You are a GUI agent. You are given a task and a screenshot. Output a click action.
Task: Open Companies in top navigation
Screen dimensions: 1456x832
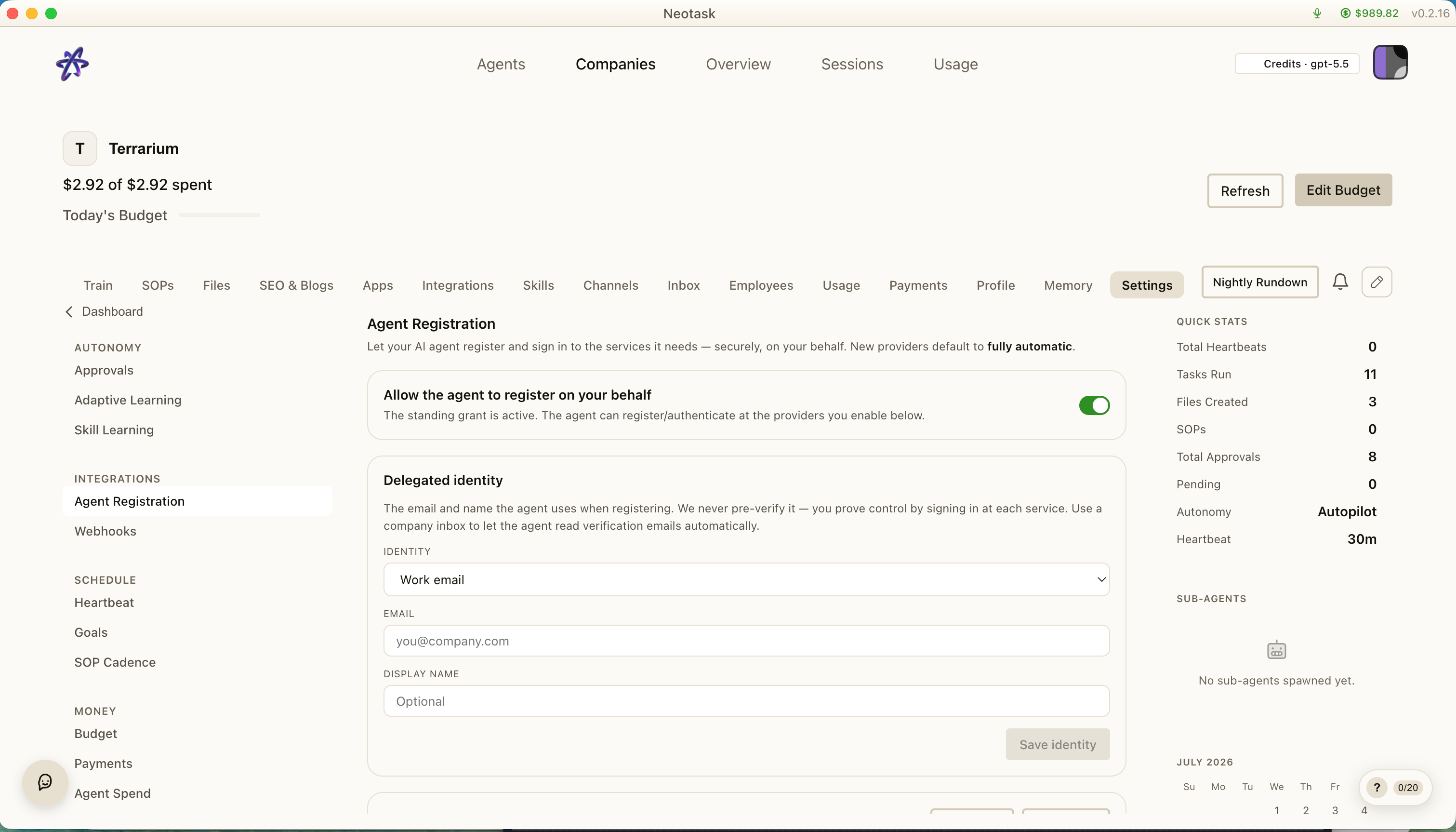(x=616, y=64)
